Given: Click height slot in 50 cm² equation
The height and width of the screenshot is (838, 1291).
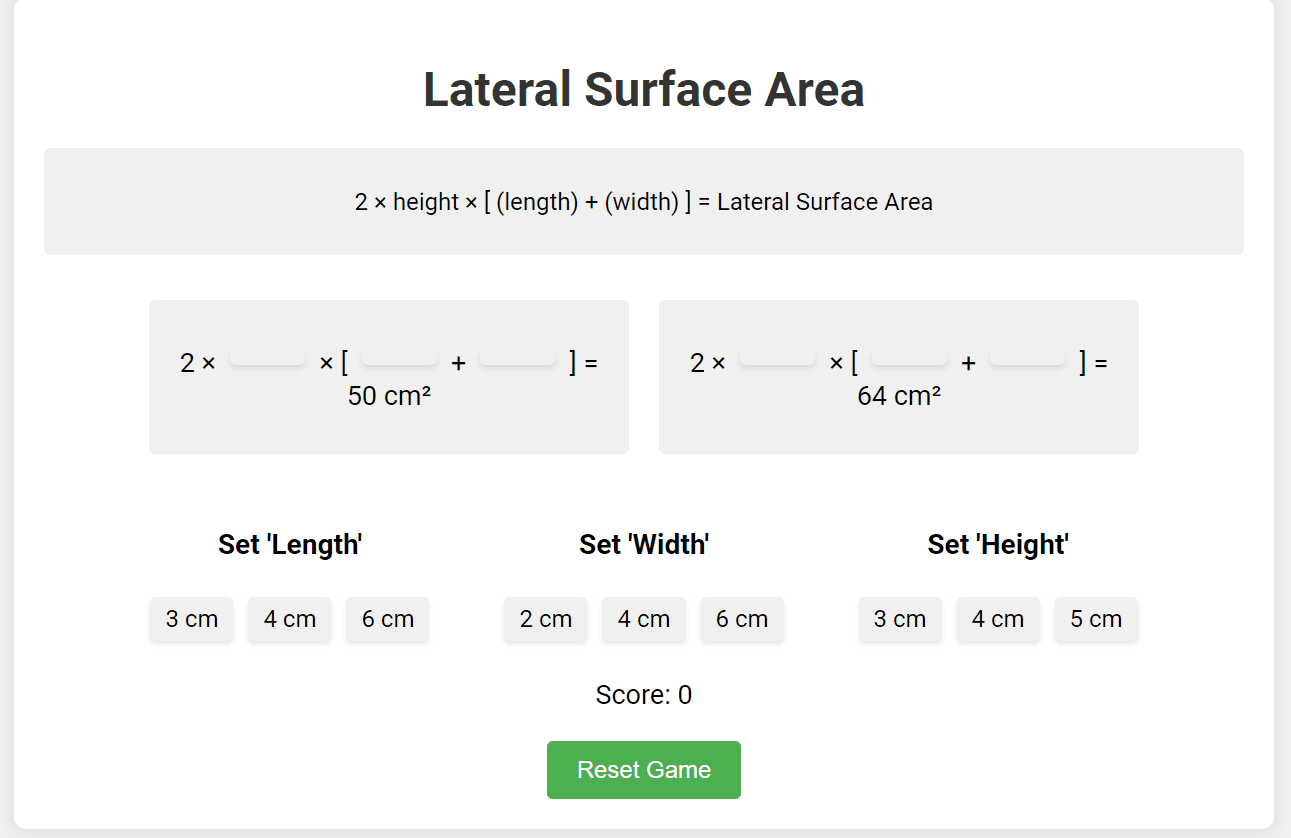Looking at the screenshot, I should pos(268,358).
